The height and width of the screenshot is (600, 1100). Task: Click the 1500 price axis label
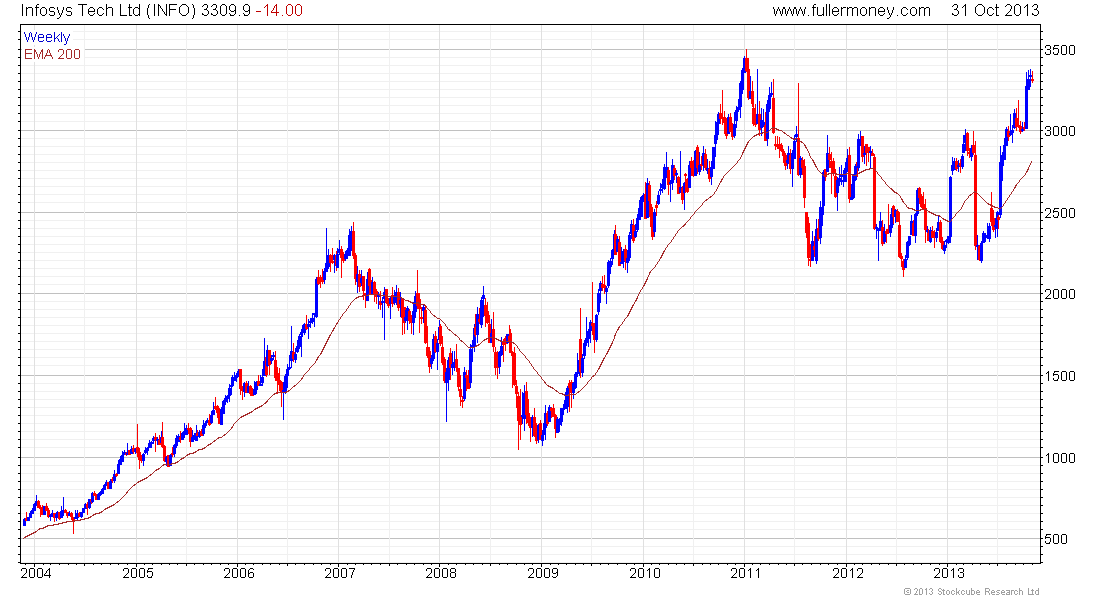pyautogui.click(x=1059, y=376)
